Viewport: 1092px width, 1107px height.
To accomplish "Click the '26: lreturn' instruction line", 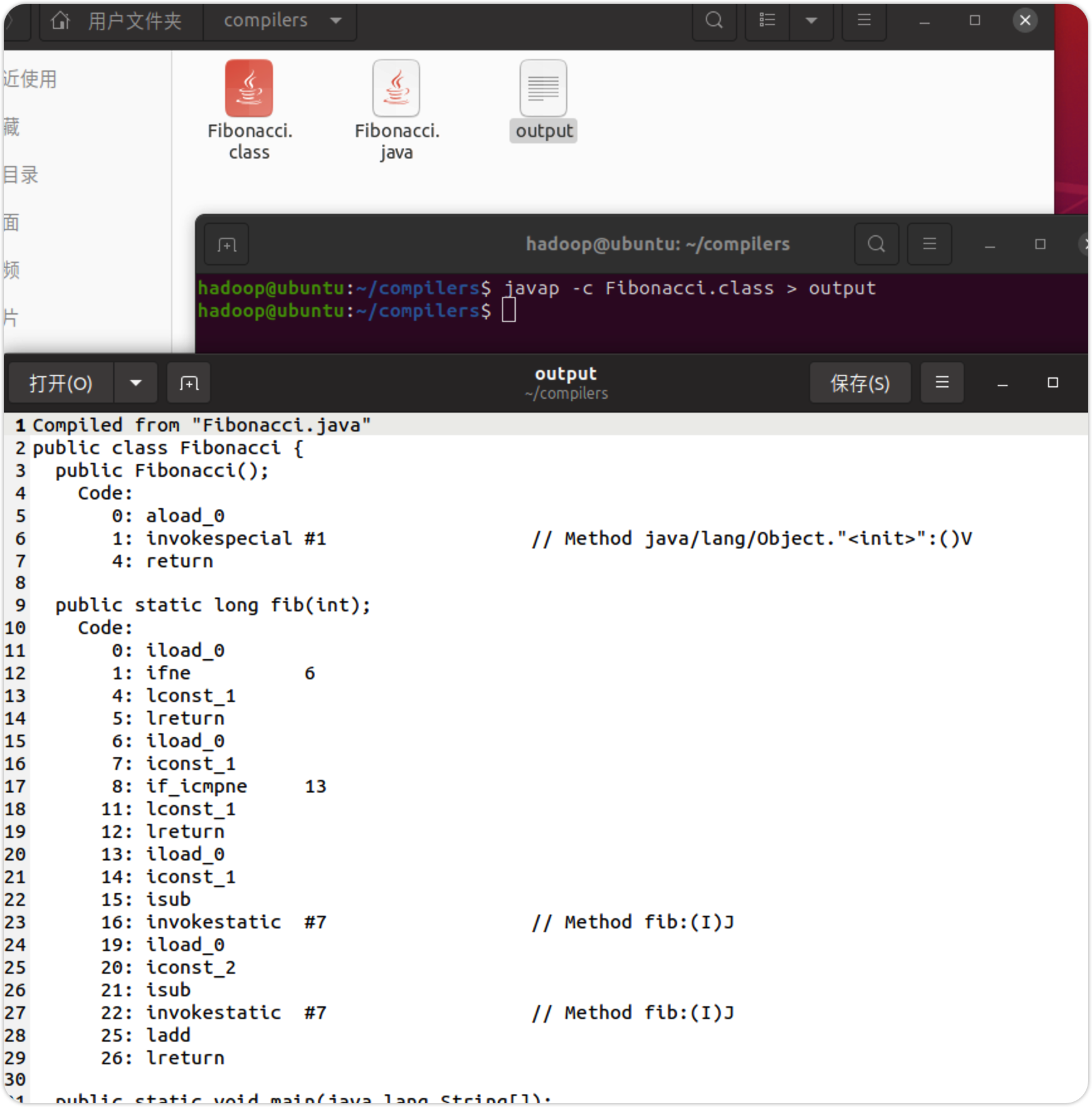I will click(x=162, y=1058).
